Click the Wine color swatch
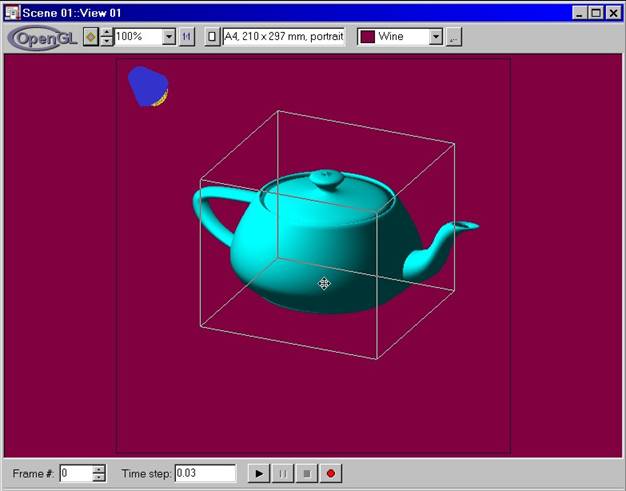This screenshot has height=491, width=626. pos(367,37)
